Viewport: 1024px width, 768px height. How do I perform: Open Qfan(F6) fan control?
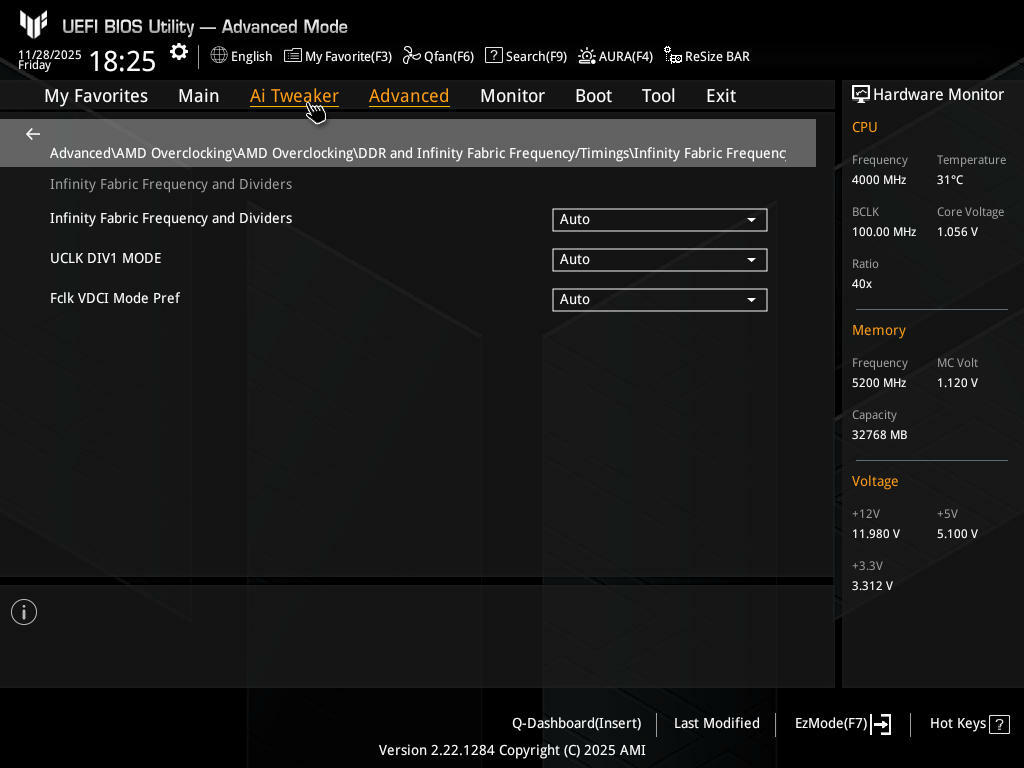click(x=438, y=56)
